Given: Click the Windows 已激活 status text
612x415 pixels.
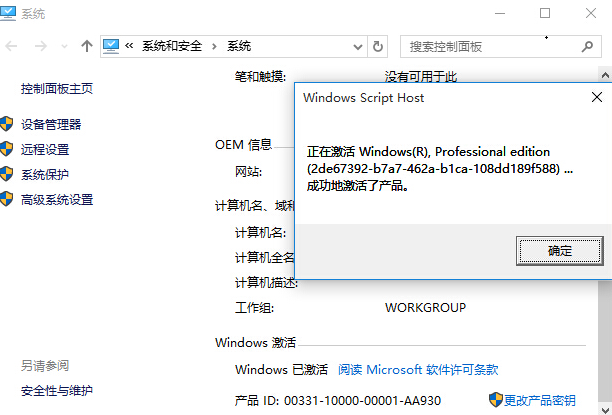Looking at the screenshot, I should click(x=281, y=369).
